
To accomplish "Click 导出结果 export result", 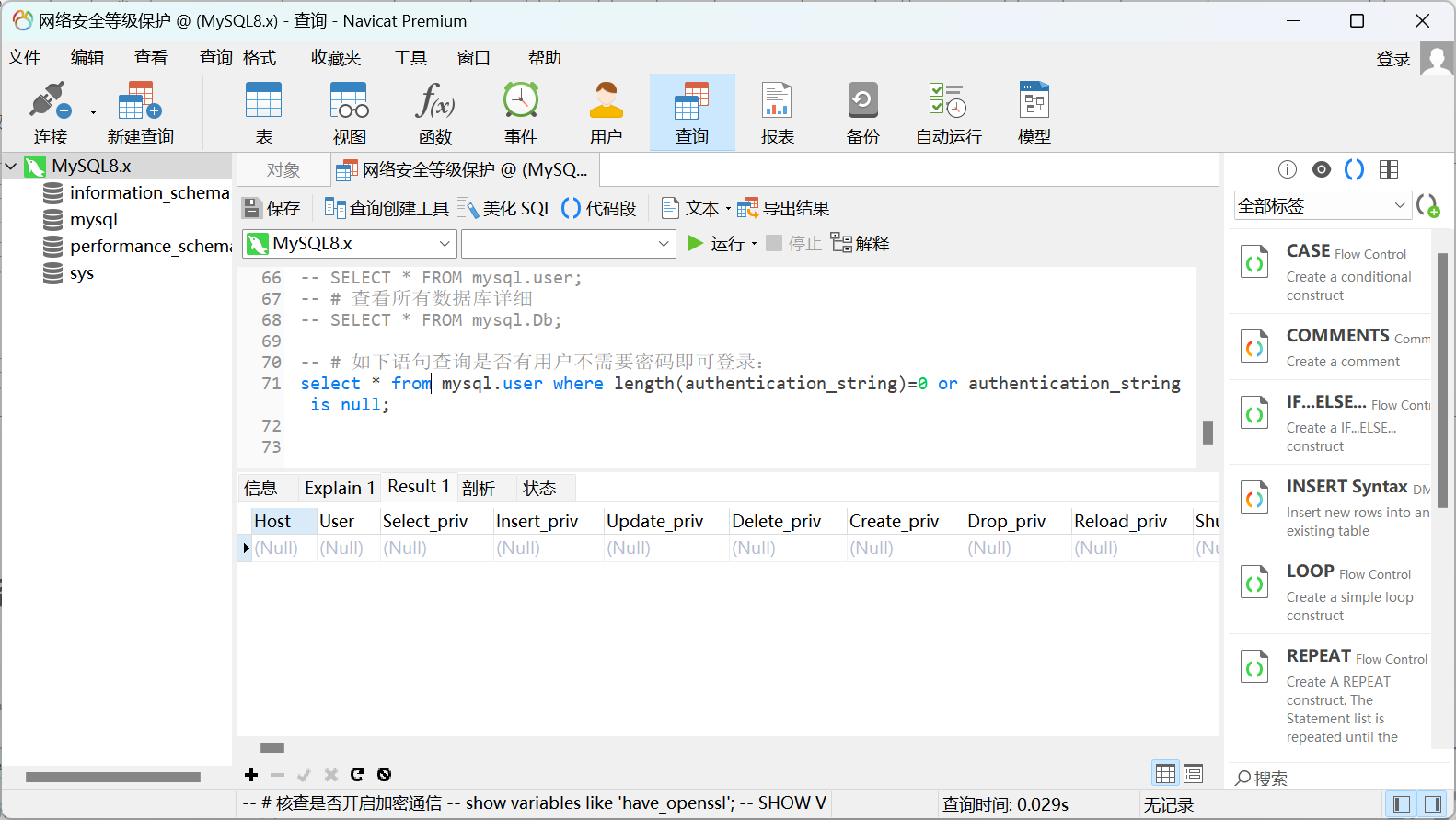I will (783, 208).
